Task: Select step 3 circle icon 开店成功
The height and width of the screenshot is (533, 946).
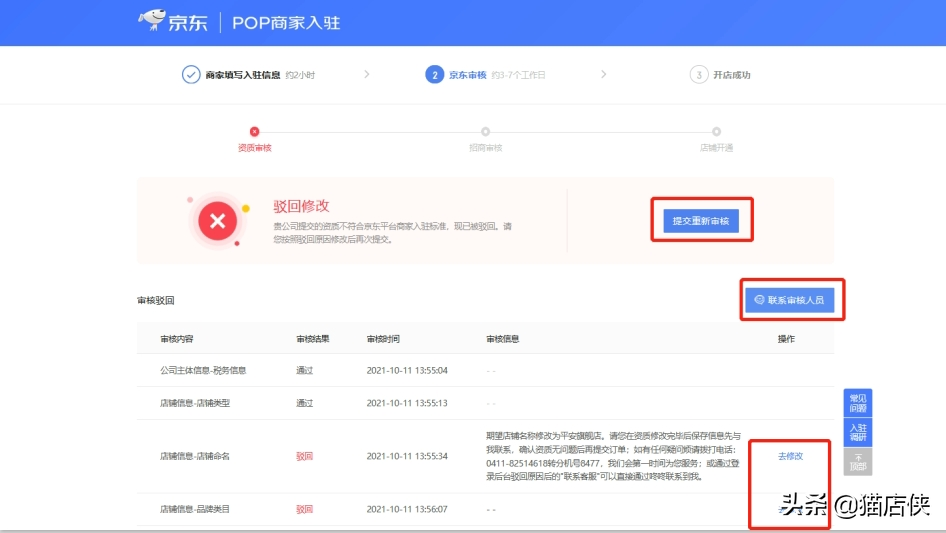Action: pyautogui.click(x=699, y=75)
